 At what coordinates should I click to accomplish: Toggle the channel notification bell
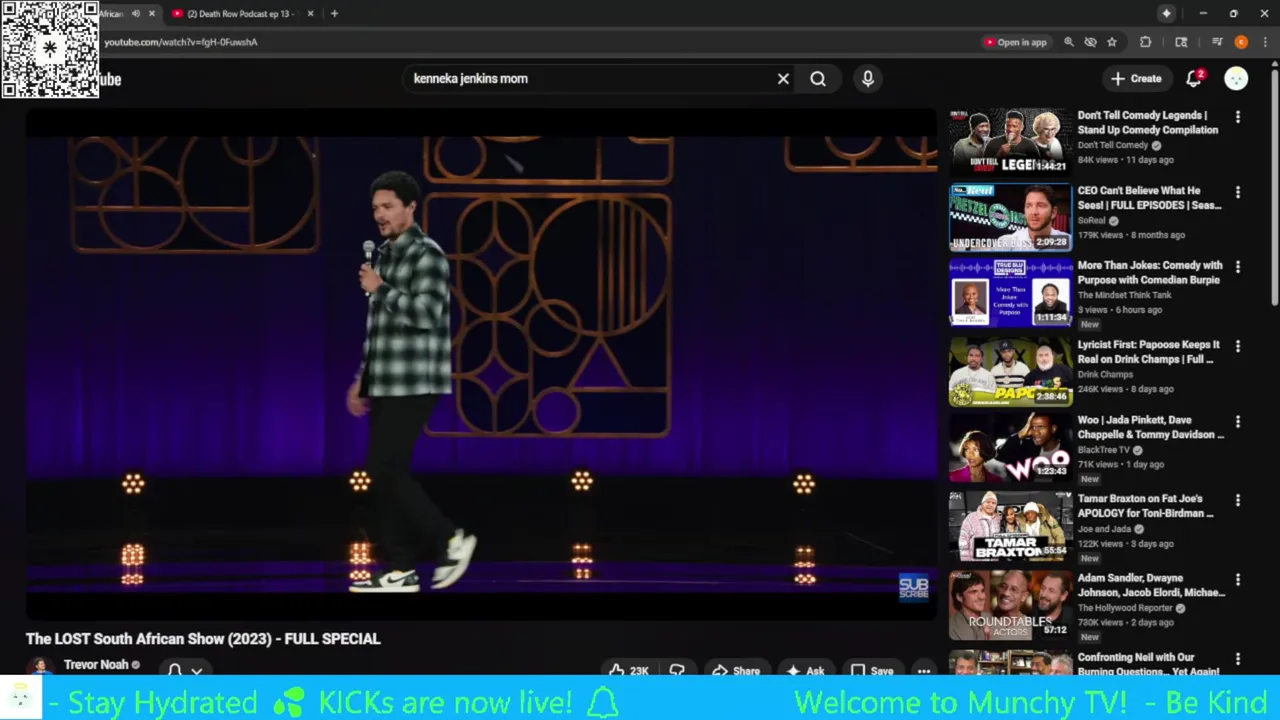(x=175, y=670)
